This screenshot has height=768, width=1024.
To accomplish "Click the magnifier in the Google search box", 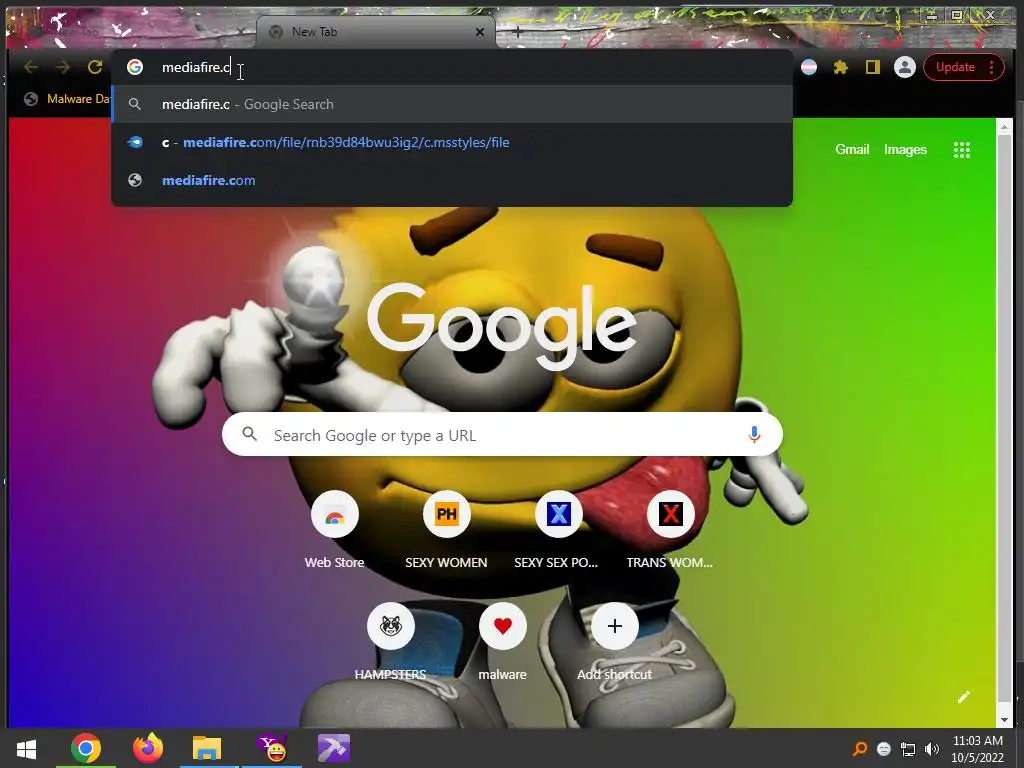I will point(249,434).
